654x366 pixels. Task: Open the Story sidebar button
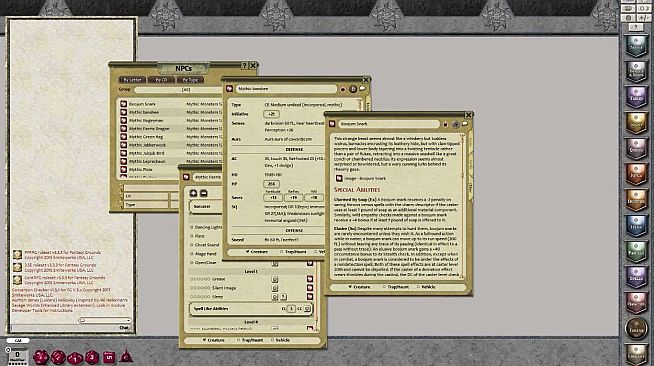click(x=636, y=123)
